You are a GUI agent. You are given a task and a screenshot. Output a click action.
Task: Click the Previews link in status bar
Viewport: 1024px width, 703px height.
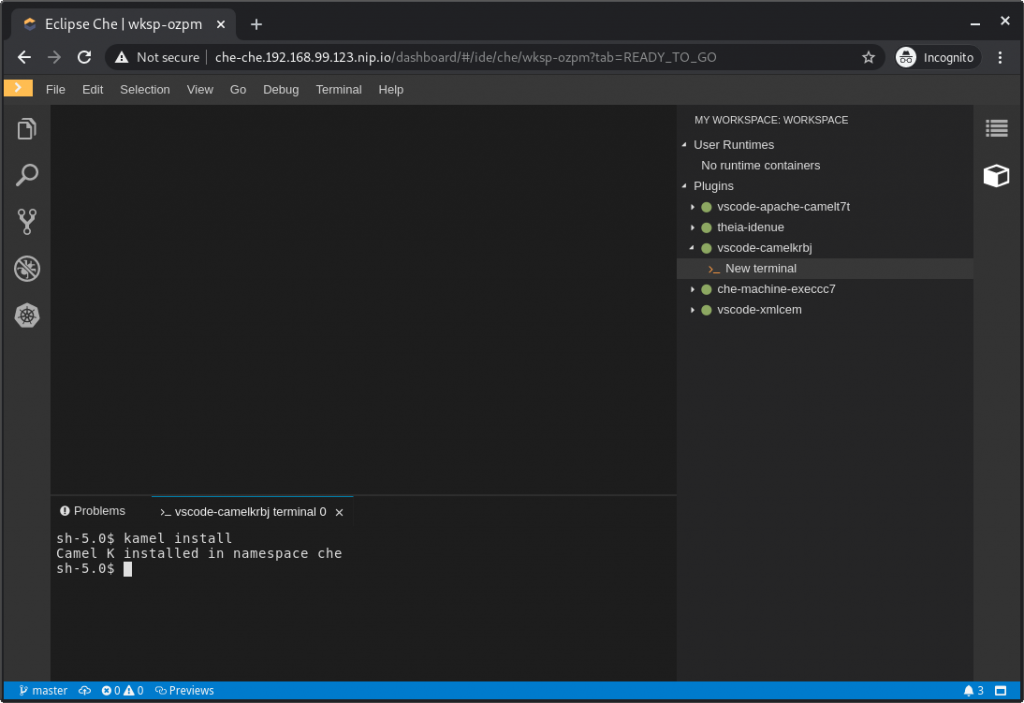[x=185, y=691]
